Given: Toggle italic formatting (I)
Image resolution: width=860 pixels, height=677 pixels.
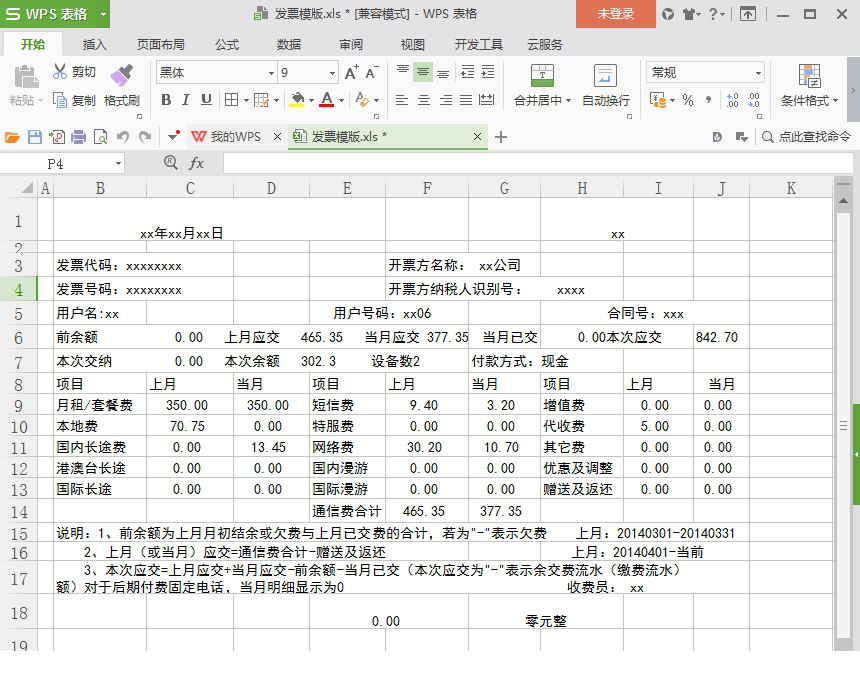Looking at the screenshot, I should click(x=186, y=100).
